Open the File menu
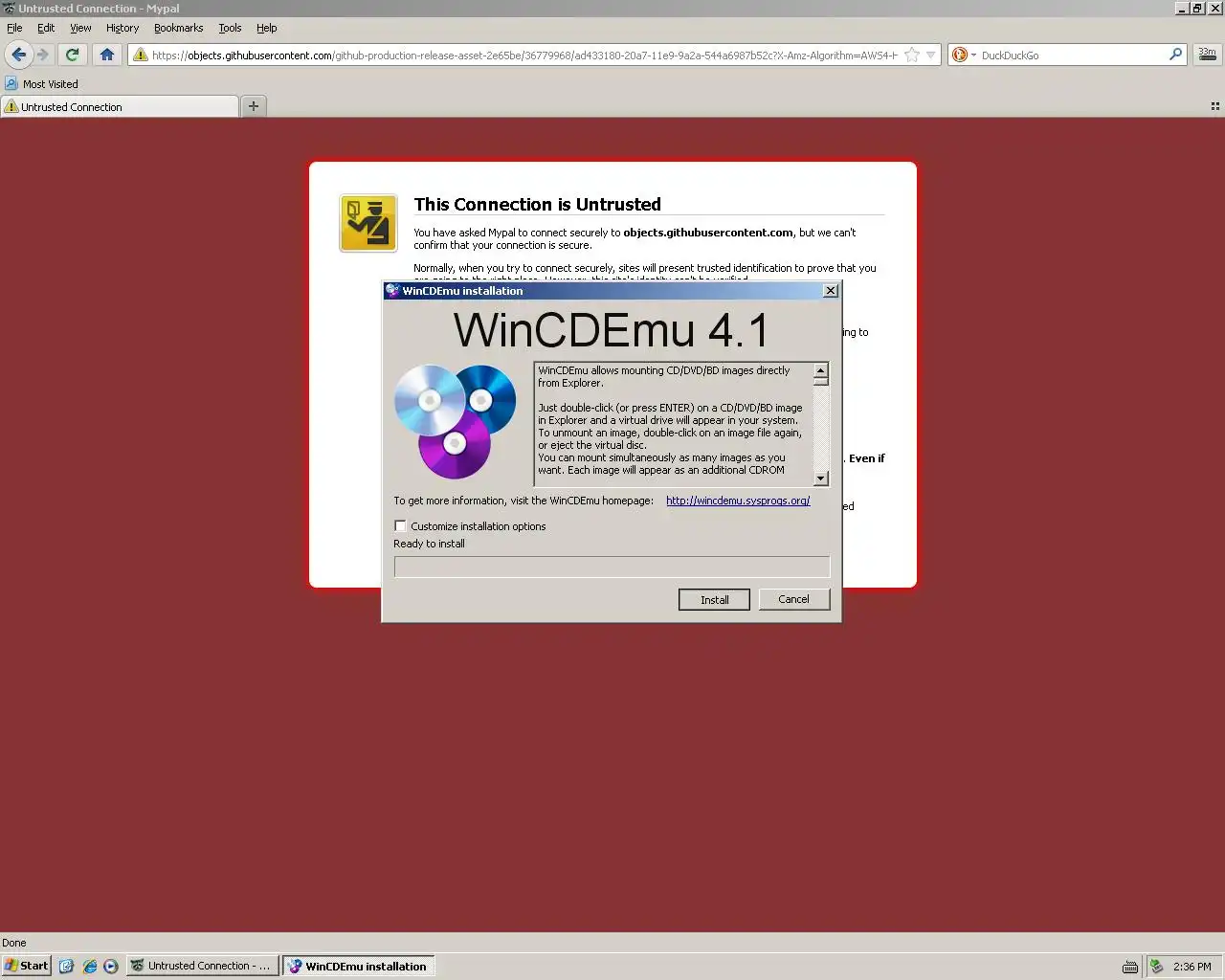1225x980 pixels. 14,28
